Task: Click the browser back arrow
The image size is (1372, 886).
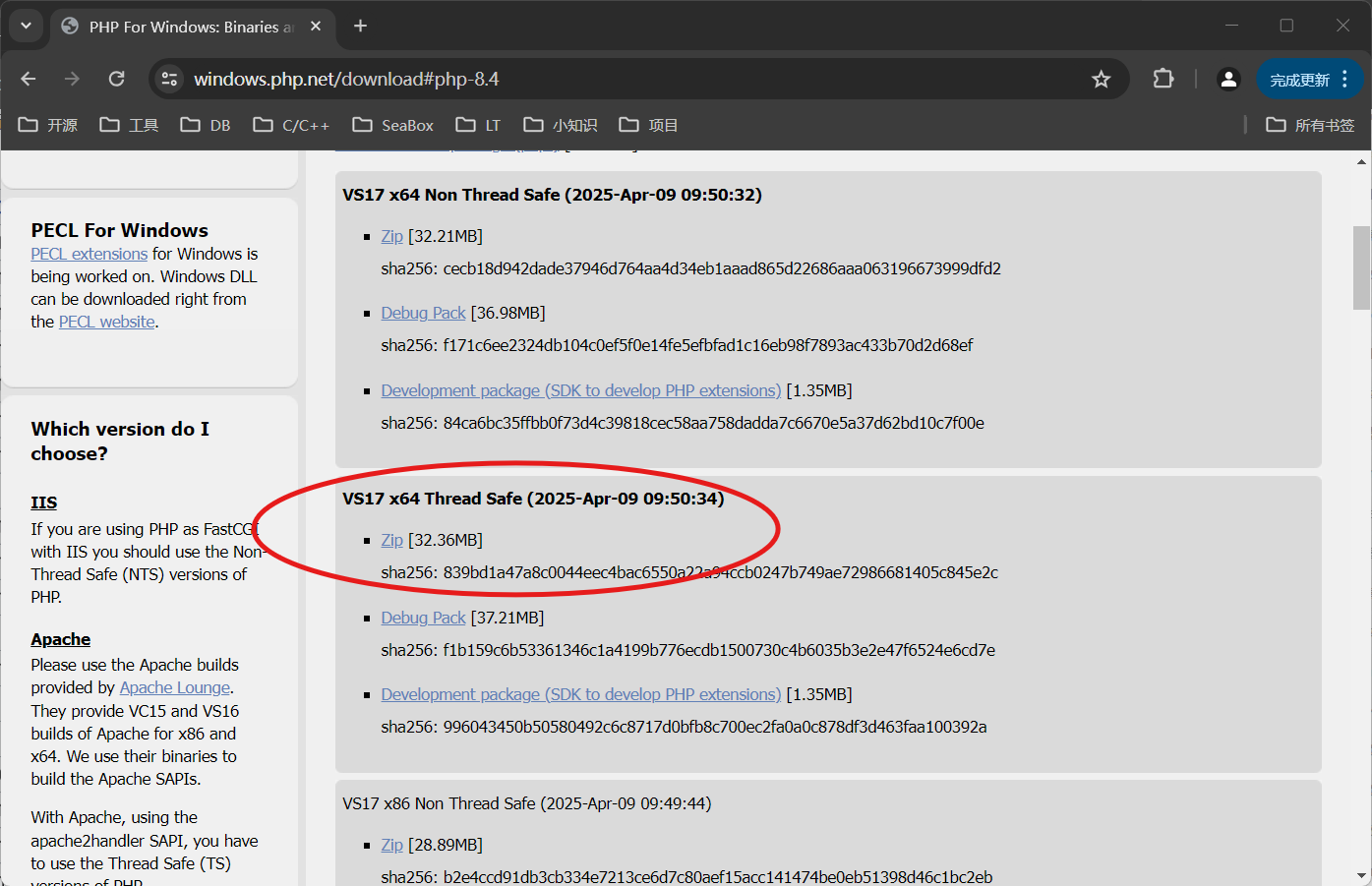Action: 29,79
